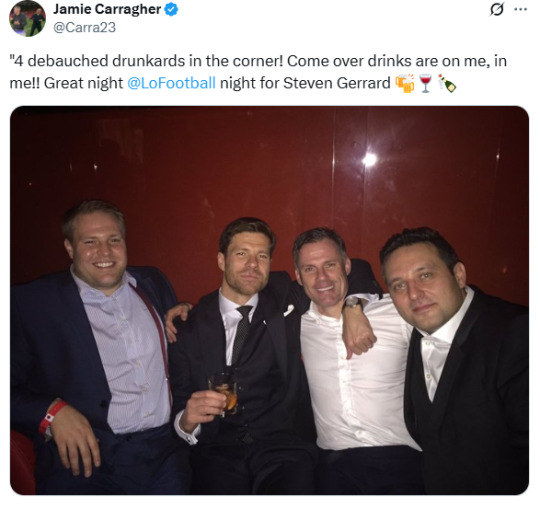The height and width of the screenshot is (509, 540).
Task: Click the wristwatch in the photo
Action: [353, 303]
